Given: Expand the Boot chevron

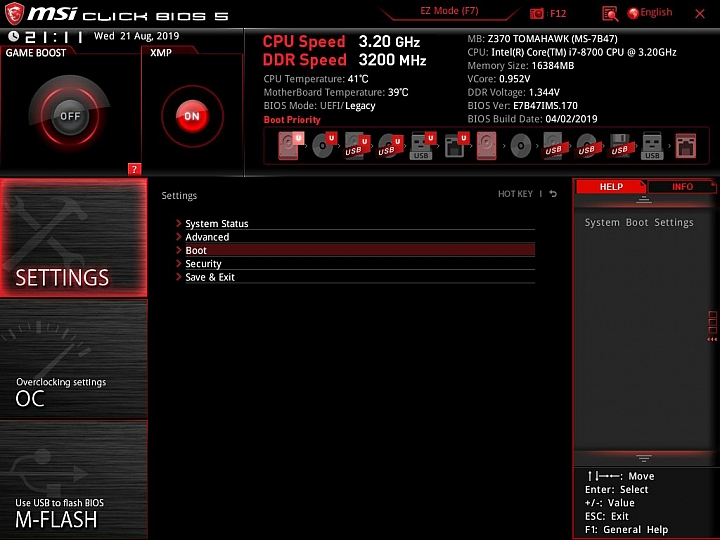Looking at the screenshot, I should [x=179, y=250].
